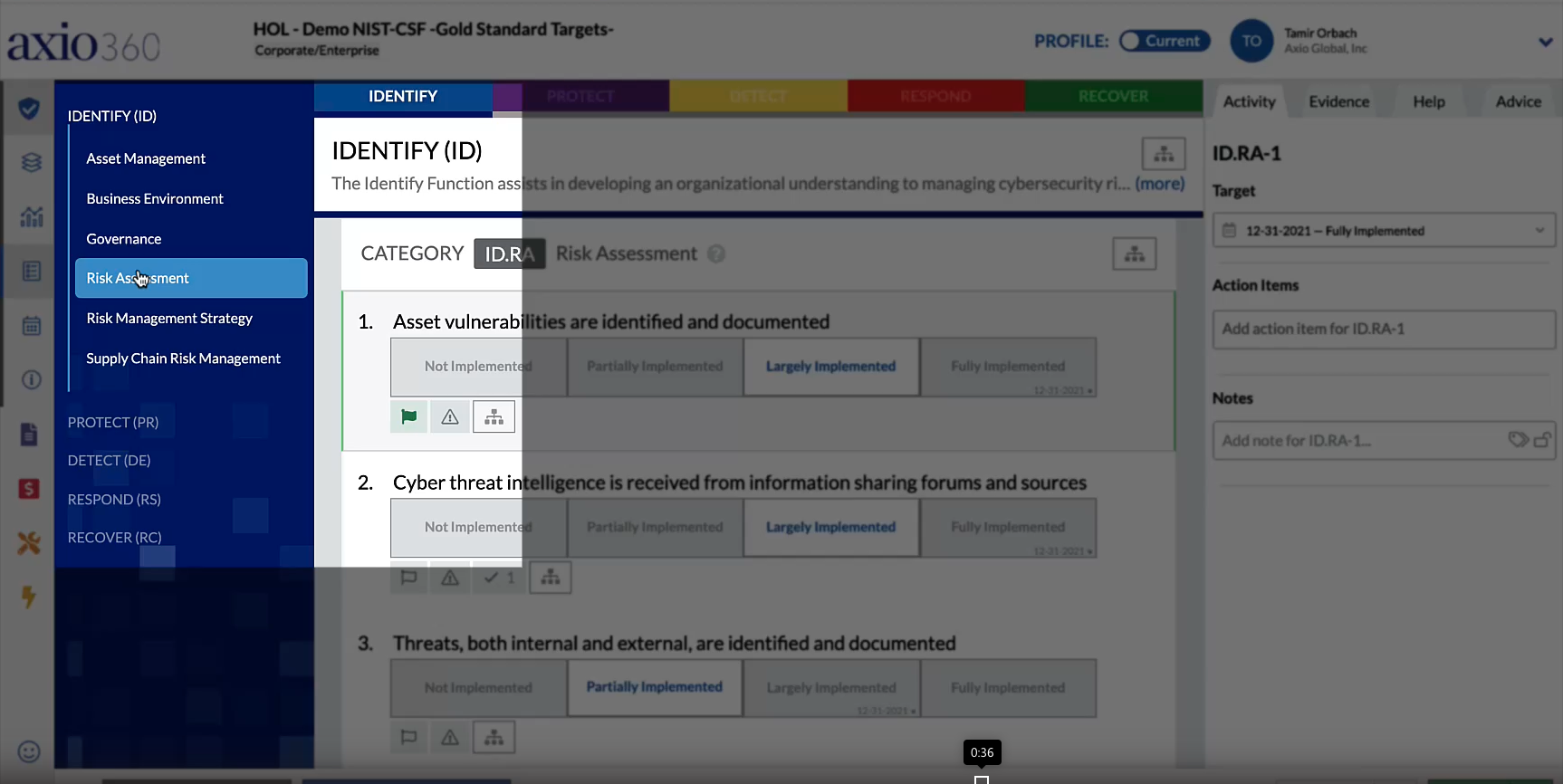1563x784 pixels.
Task: Expand the user account chevron menu
Action: pyautogui.click(x=1545, y=42)
